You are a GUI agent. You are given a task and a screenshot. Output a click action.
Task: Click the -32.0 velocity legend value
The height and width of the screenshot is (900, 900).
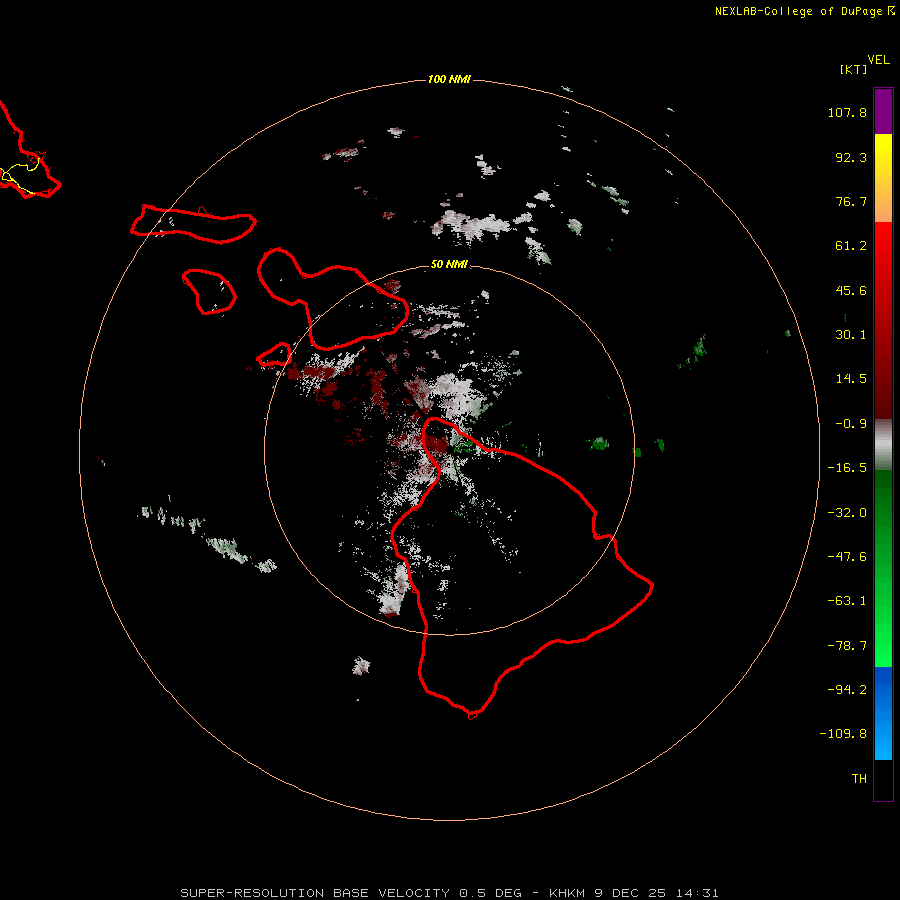click(847, 513)
